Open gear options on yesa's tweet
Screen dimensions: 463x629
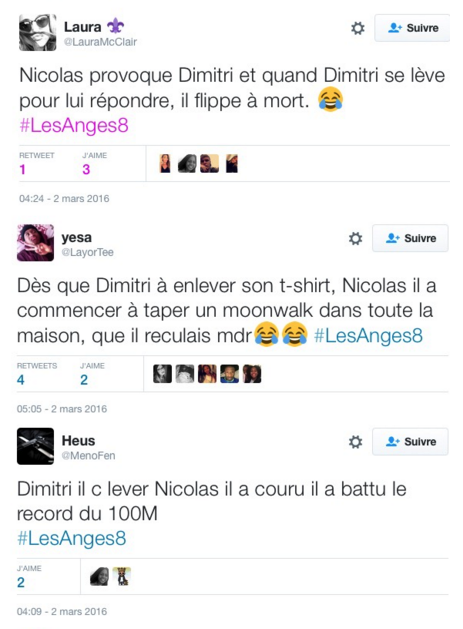355,238
